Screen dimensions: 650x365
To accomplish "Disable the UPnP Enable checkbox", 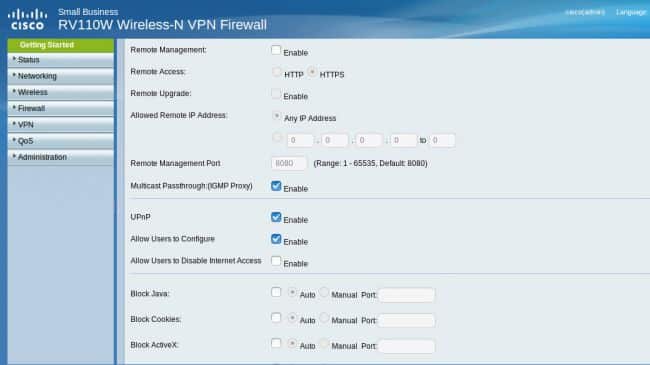I will tap(276, 217).
